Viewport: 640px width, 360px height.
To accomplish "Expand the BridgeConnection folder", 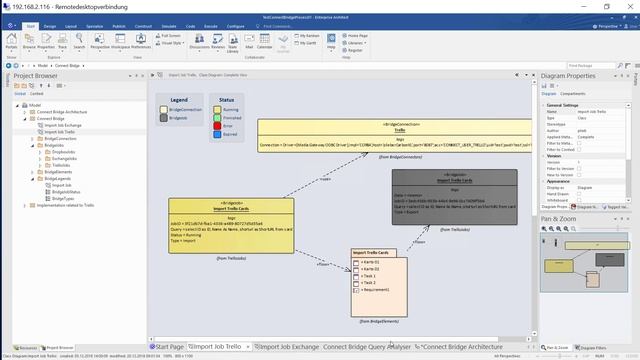I will coord(33,139).
